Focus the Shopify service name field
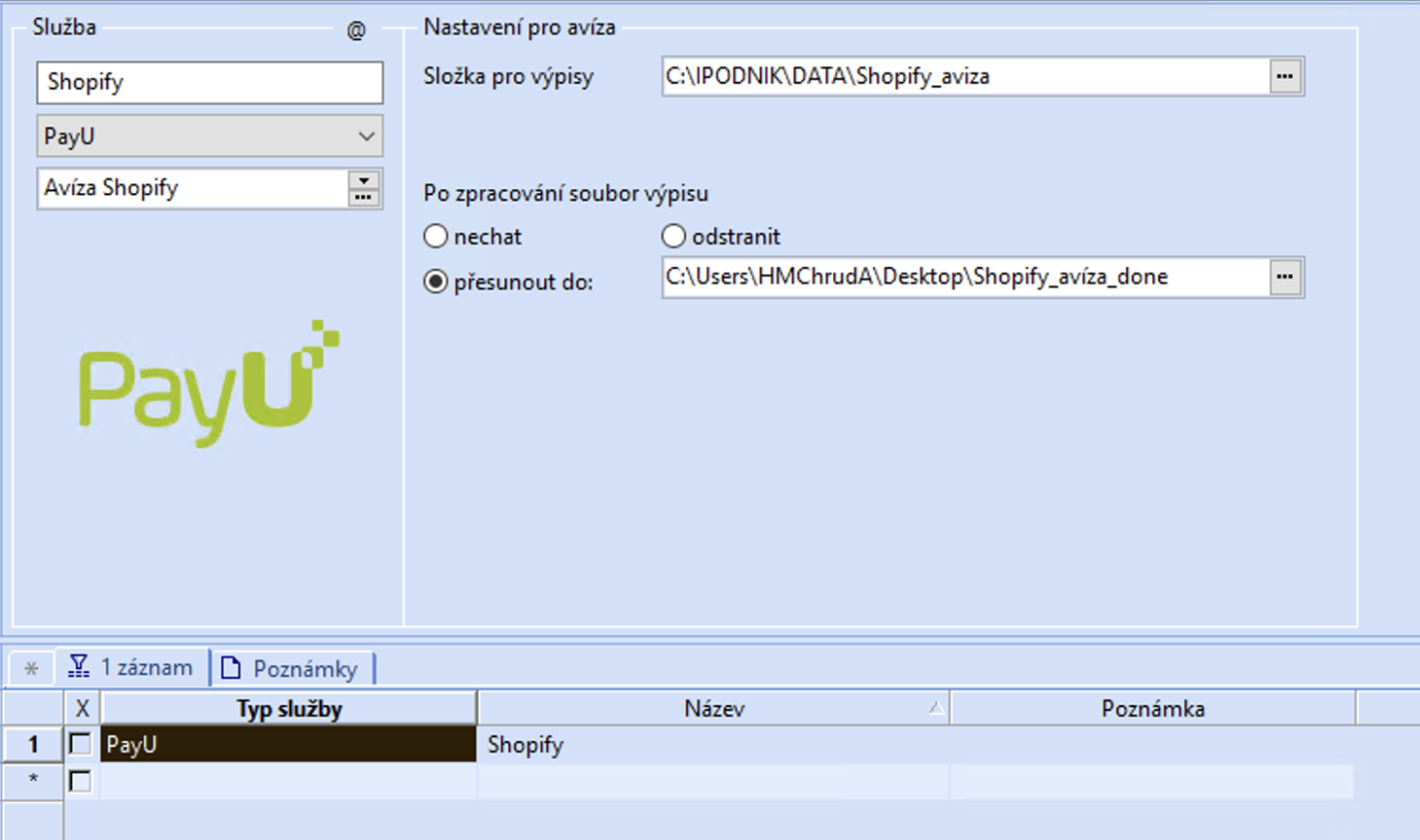Image resolution: width=1420 pixels, height=840 pixels. pyautogui.click(x=210, y=82)
